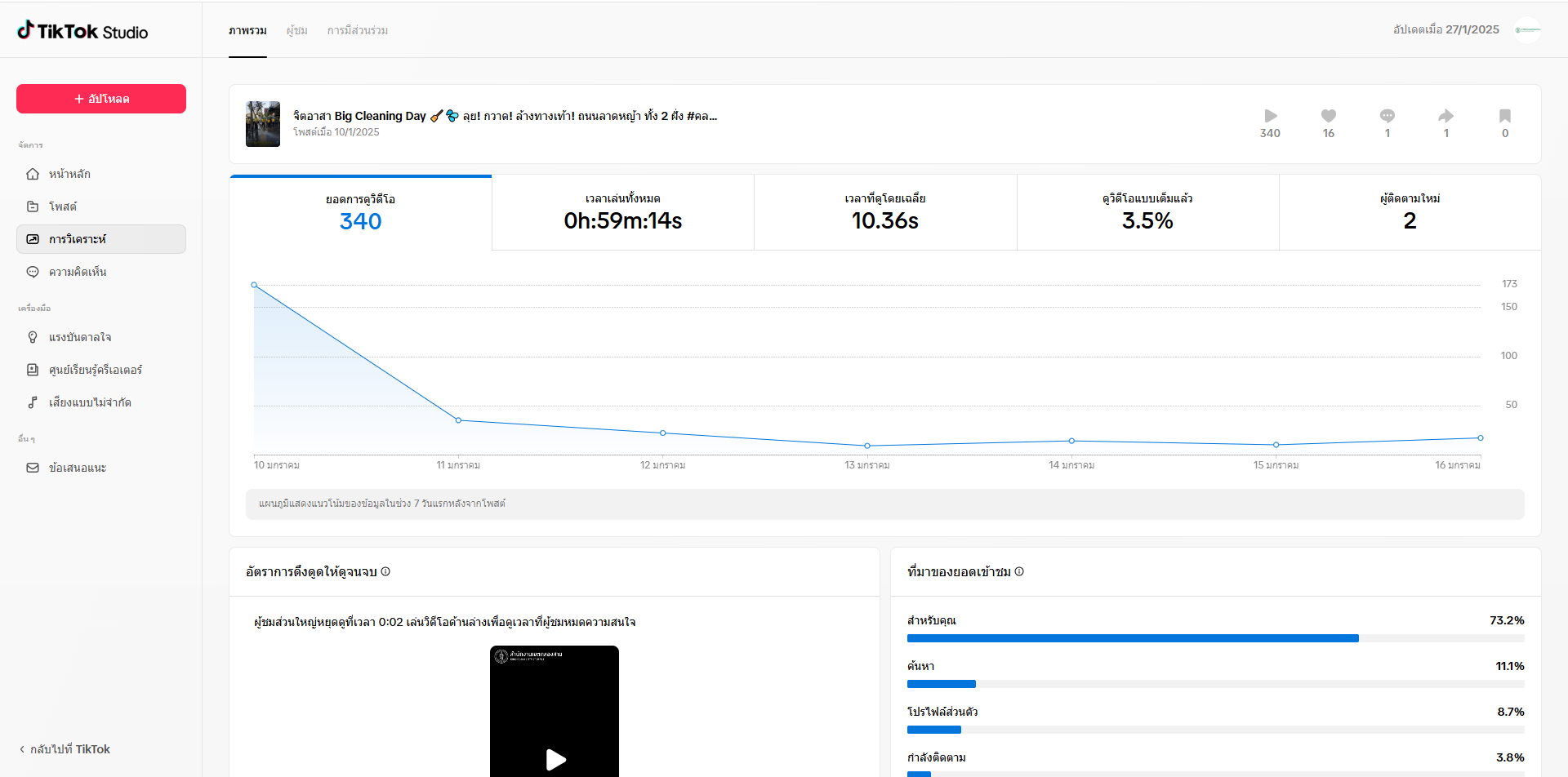Select the เวลาที่ดูโดยเฉลี่ย metric tab
Image resolution: width=1568 pixels, height=777 pixels.
point(885,212)
